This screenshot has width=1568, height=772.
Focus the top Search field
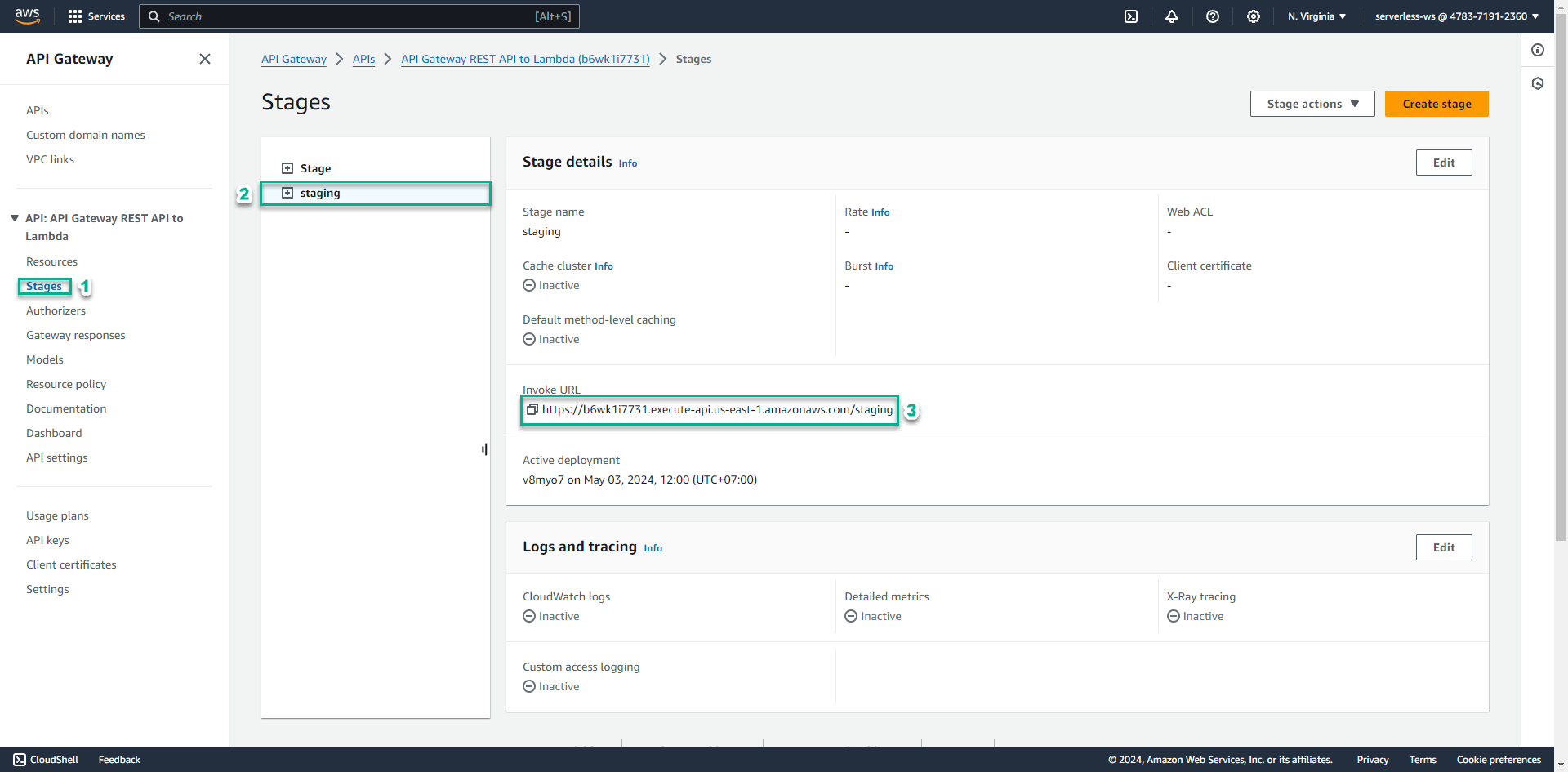(359, 16)
